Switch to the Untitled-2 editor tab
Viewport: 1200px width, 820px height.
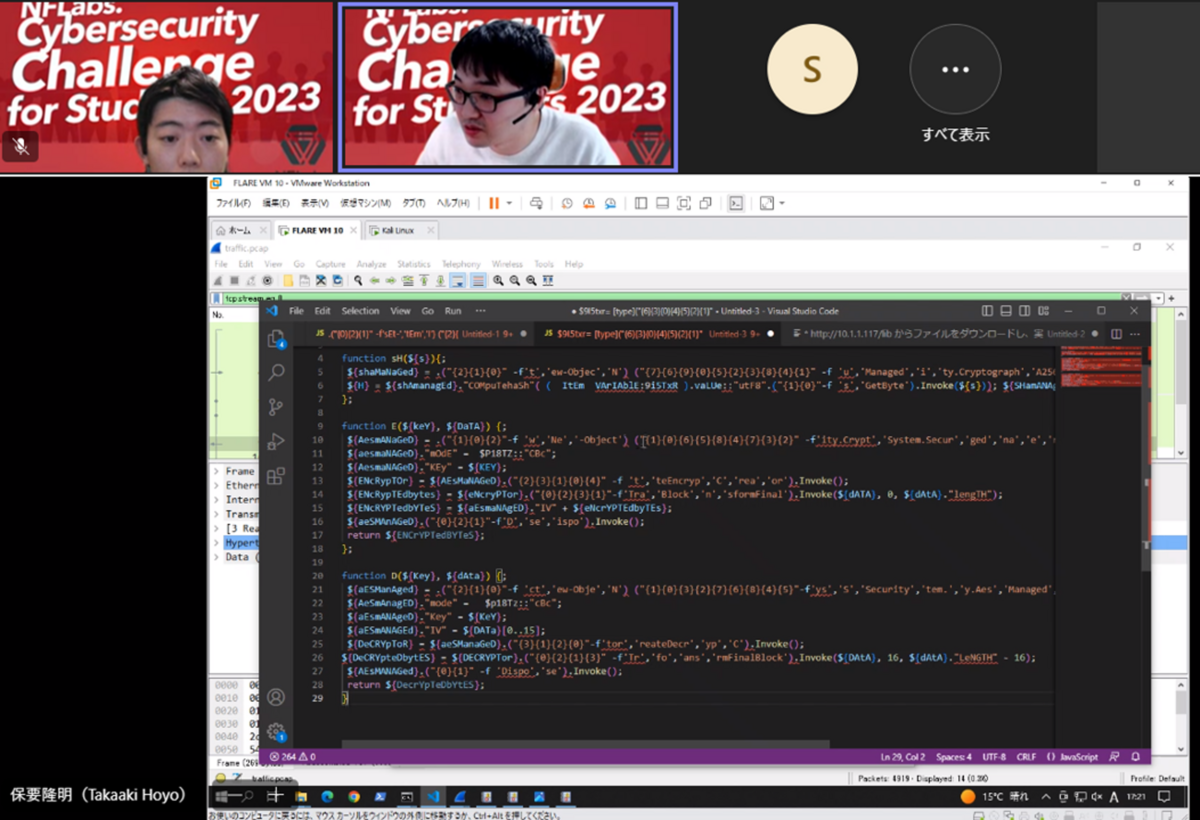940,334
